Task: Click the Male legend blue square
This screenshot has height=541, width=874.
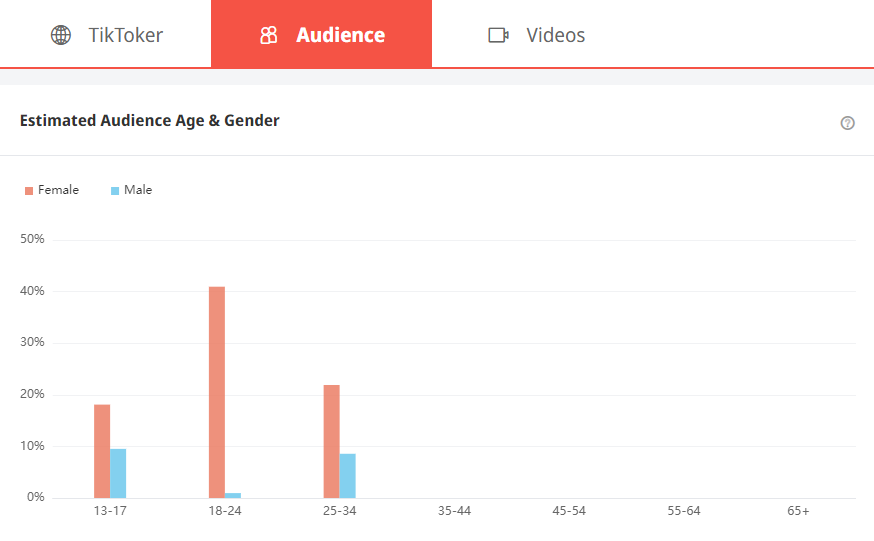Action: [115, 190]
